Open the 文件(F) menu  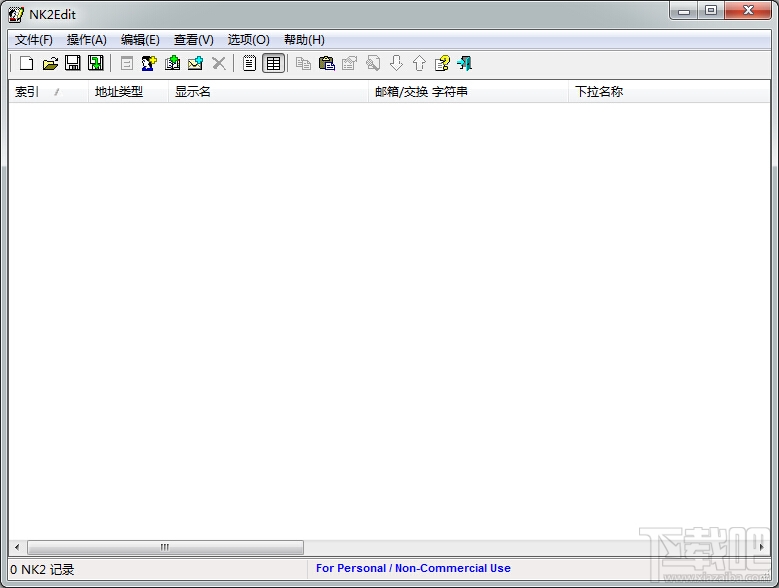[33, 40]
